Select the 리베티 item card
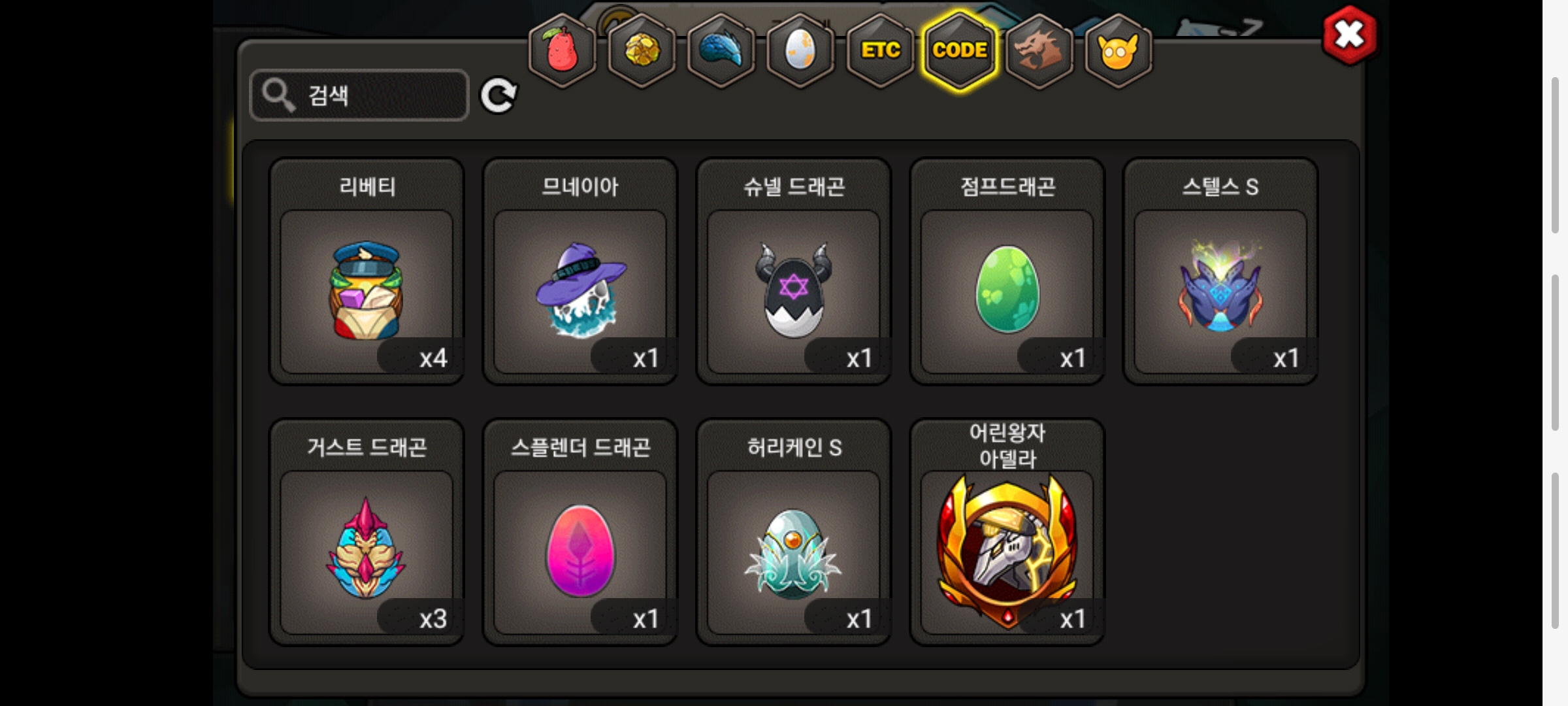This screenshot has height=706, width=1568. tap(367, 271)
